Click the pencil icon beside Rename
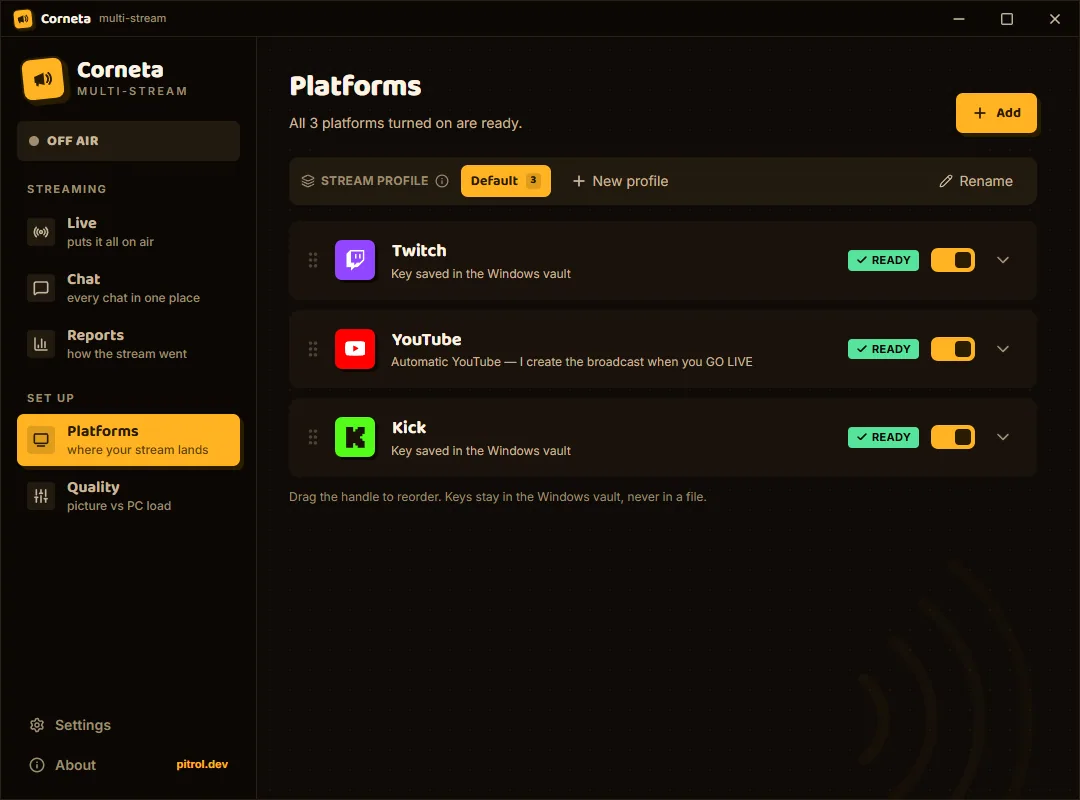The width and height of the screenshot is (1080, 800). 946,181
